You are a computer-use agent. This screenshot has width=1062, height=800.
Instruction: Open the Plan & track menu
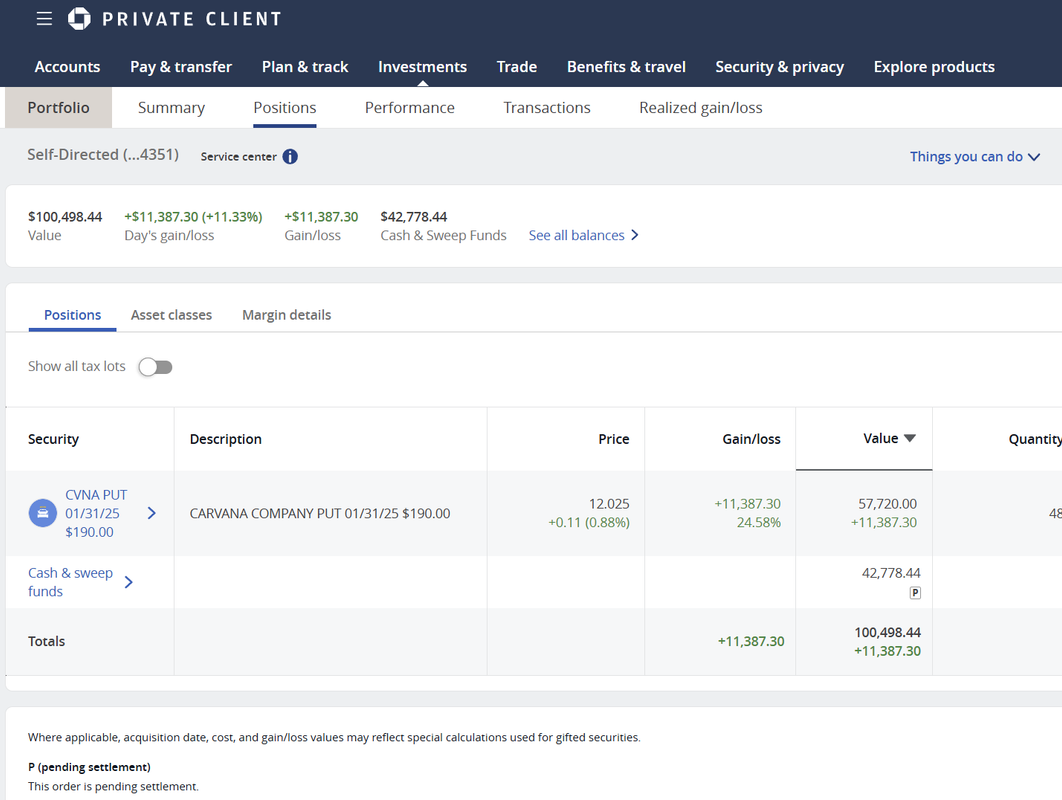305,67
